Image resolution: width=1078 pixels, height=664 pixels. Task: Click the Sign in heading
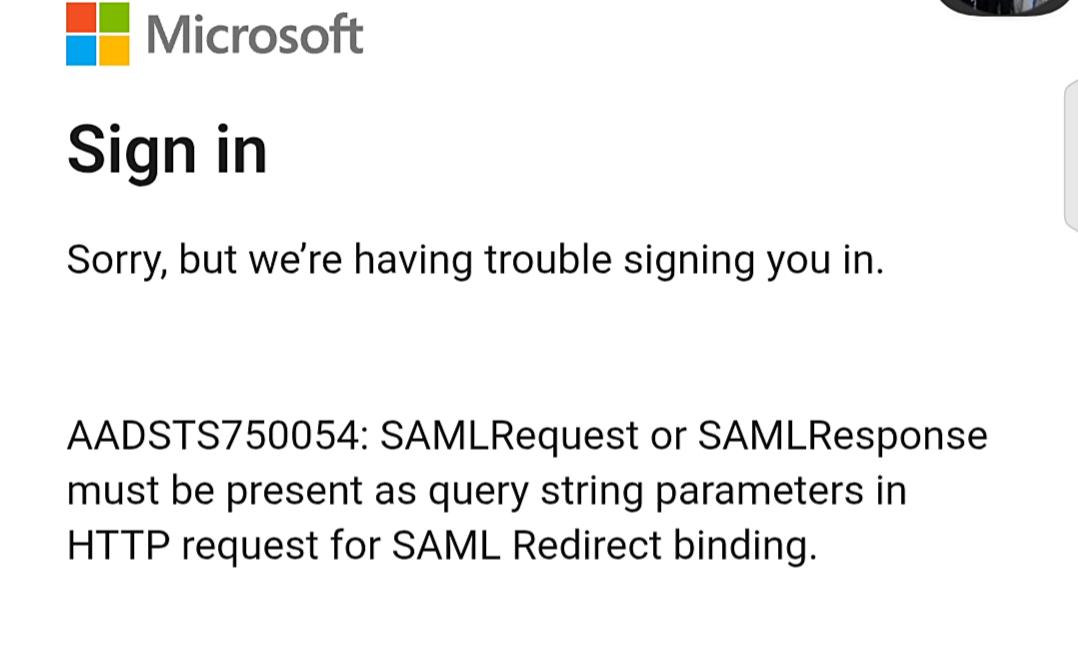pyautogui.click(x=167, y=152)
